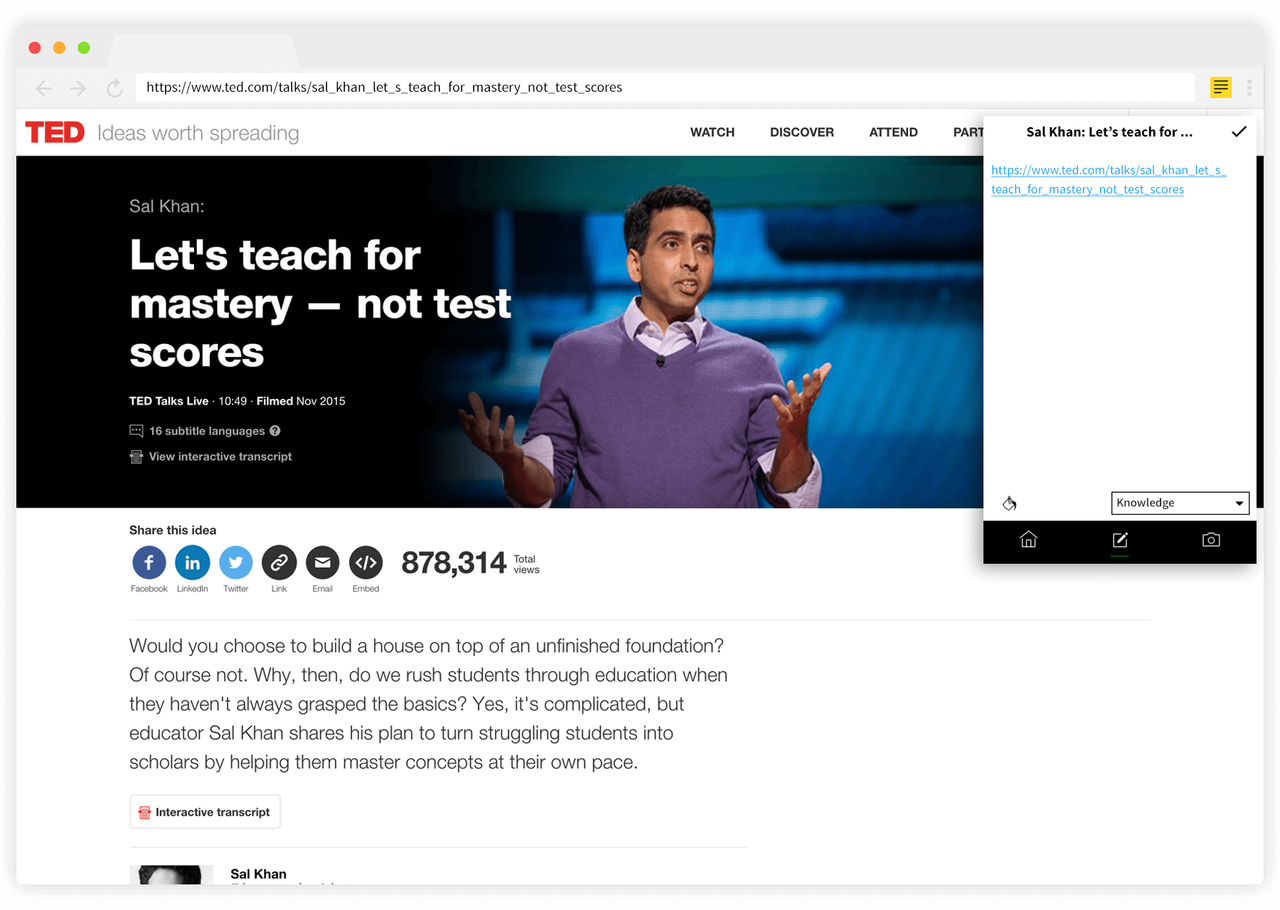
Task: Click the subtitle speech bubble icon
Action: 136,431
